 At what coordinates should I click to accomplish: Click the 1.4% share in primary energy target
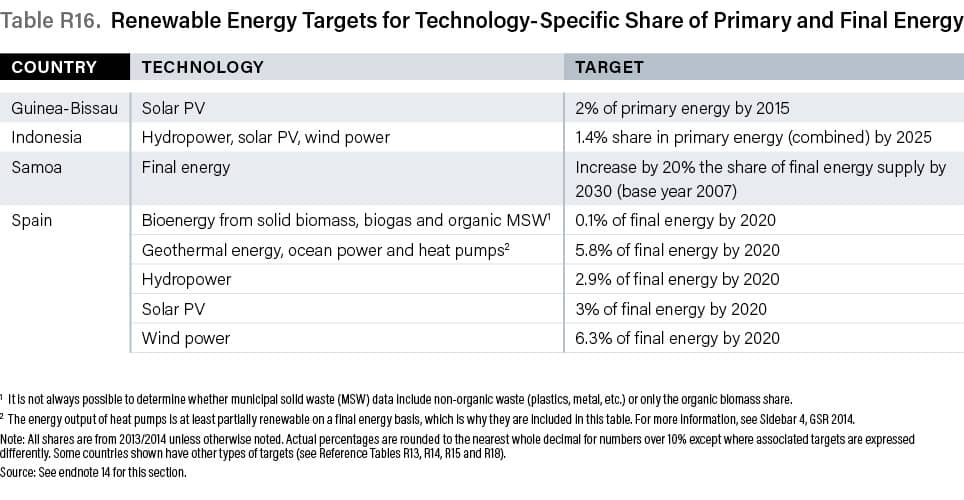[753, 137]
